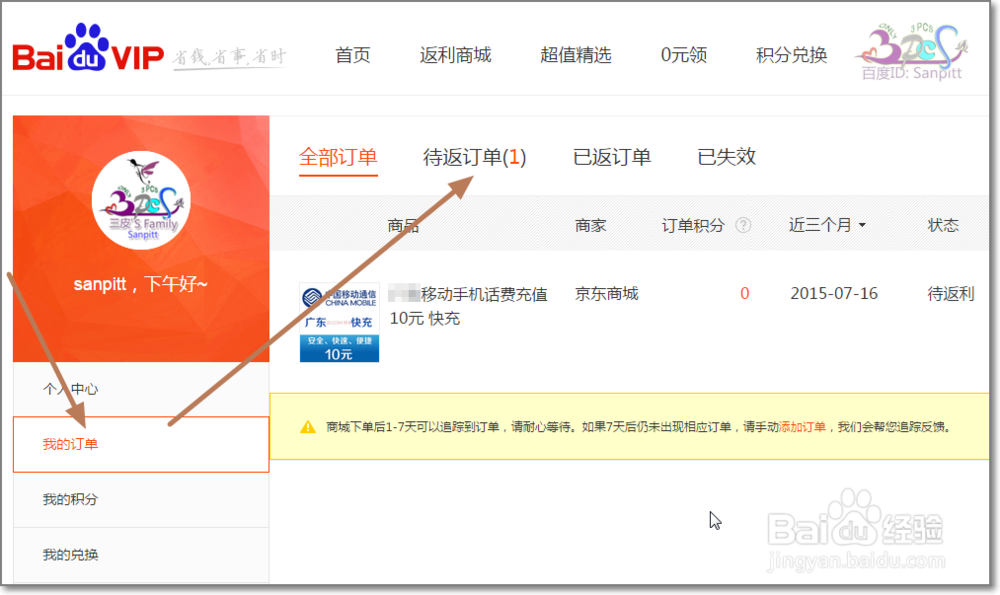Click the 状态 column header

pos(943,225)
